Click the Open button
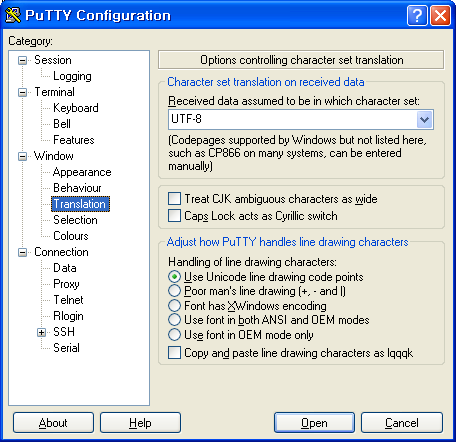456x442 pixels. coord(314,423)
